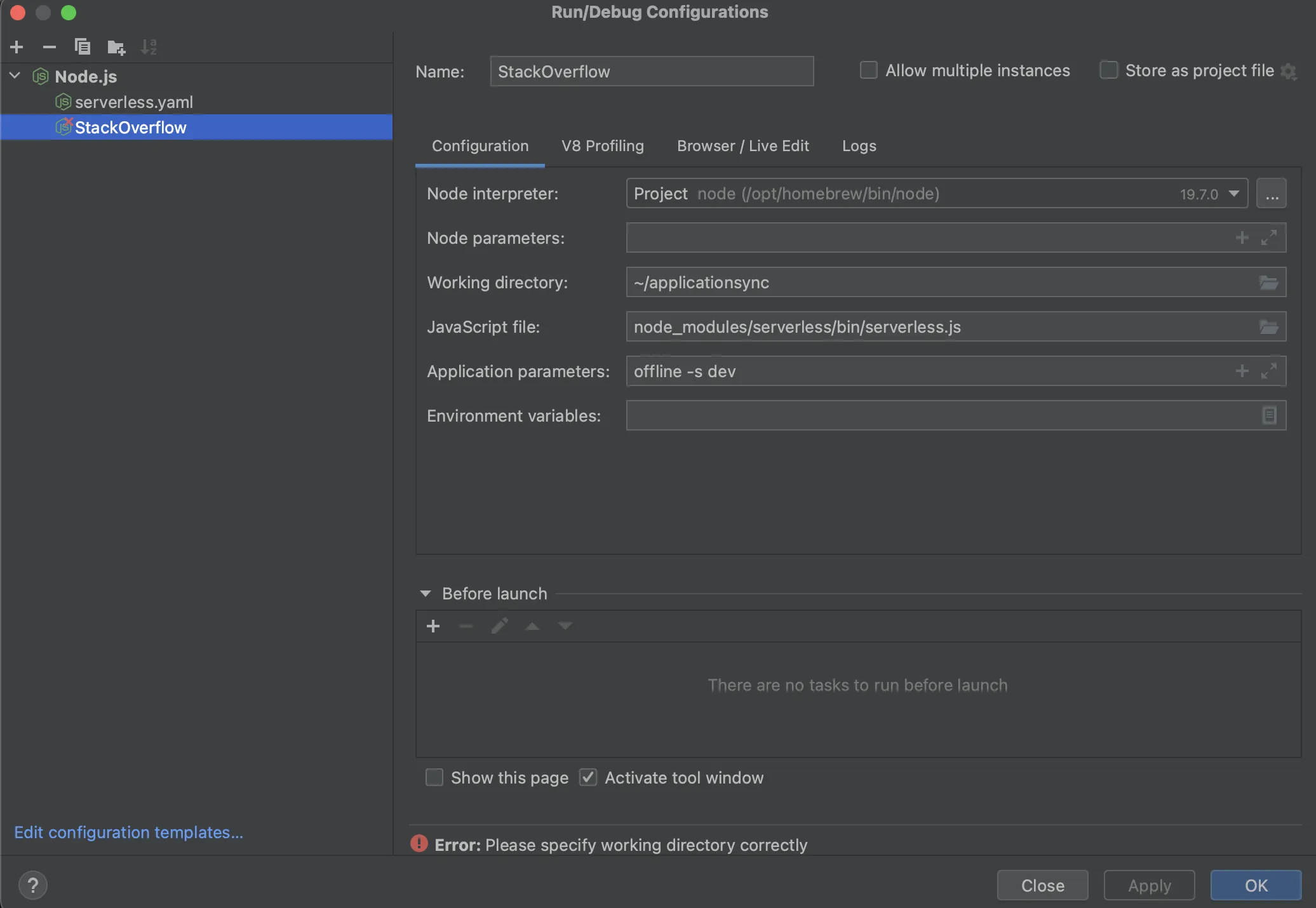Open Node interpreter dropdown
1316x908 pixels.
(1233, 194)
